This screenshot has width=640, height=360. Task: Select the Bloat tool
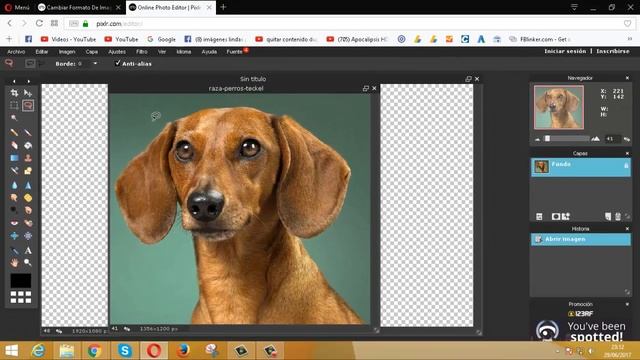(14, 236)
